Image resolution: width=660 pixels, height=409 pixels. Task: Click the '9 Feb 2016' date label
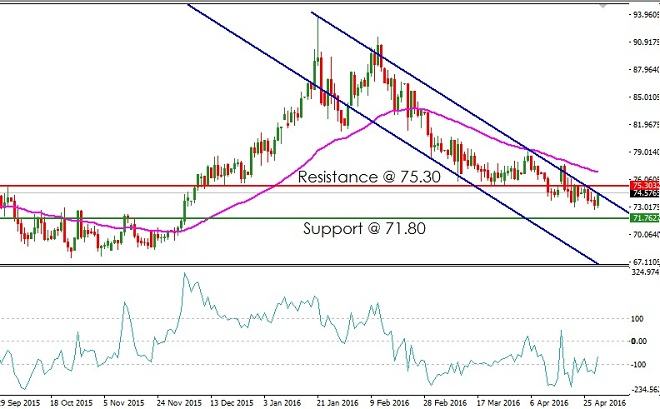click(389, 403)
